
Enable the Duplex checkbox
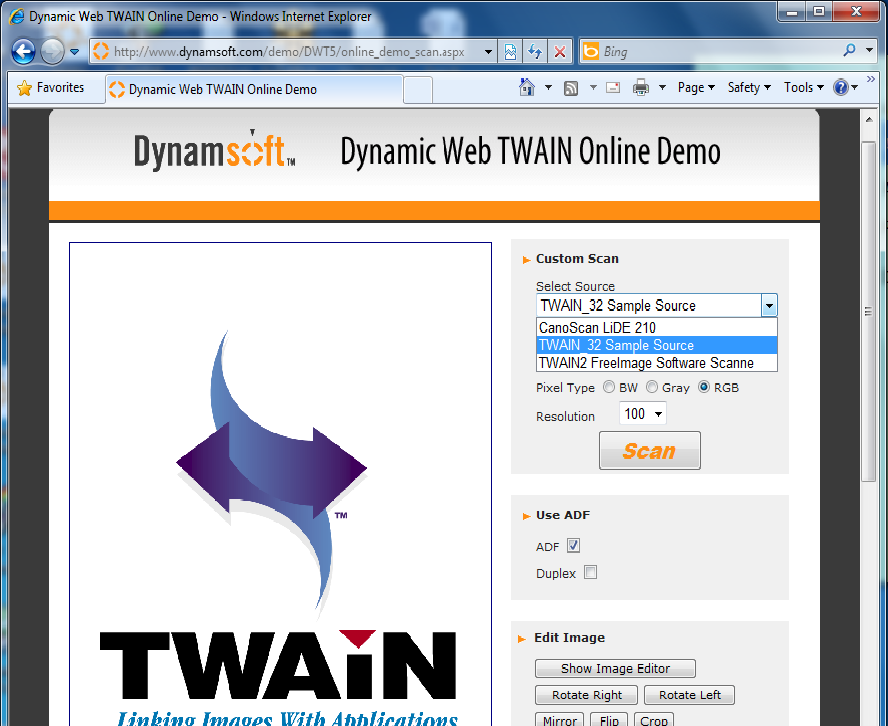[590, 572]
